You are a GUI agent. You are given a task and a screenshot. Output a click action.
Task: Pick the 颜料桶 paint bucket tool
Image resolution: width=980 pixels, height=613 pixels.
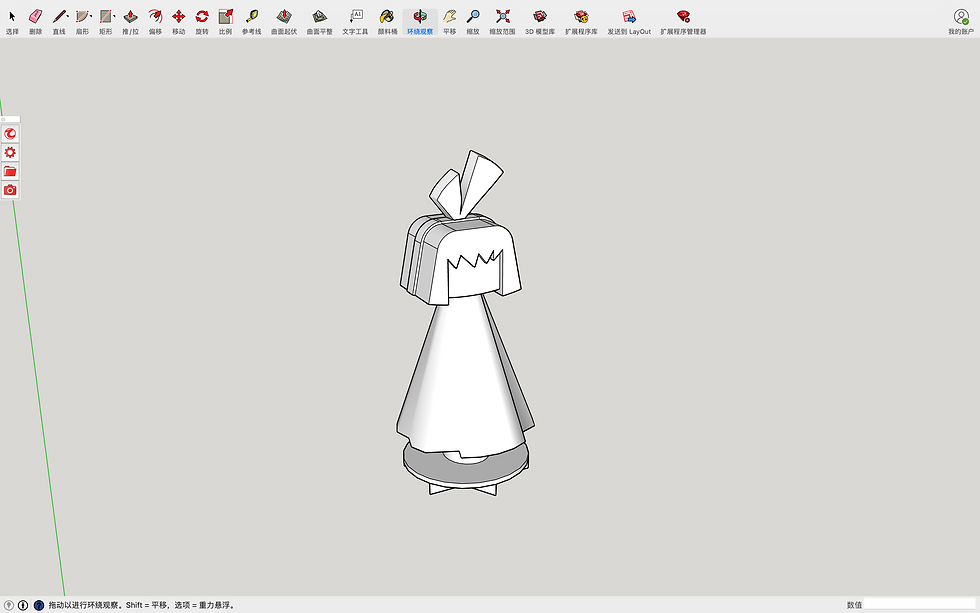(x=387, y=17)
